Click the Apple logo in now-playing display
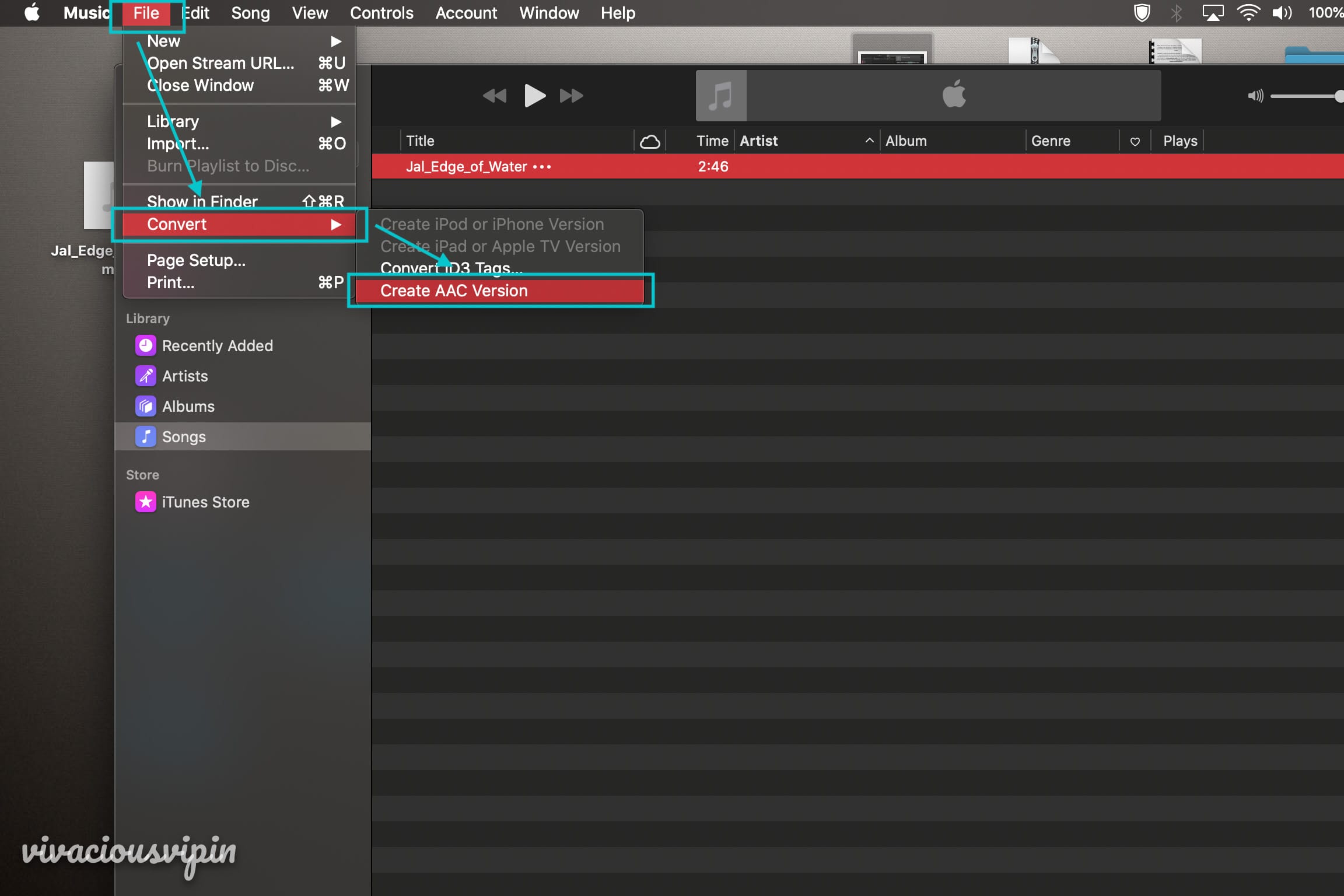This screenshot has height=896, width=1344. [954, 94]
